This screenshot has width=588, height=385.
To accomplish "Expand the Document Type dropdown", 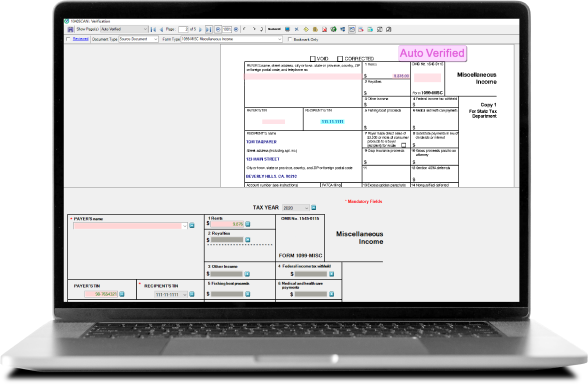I will (138, 39).
